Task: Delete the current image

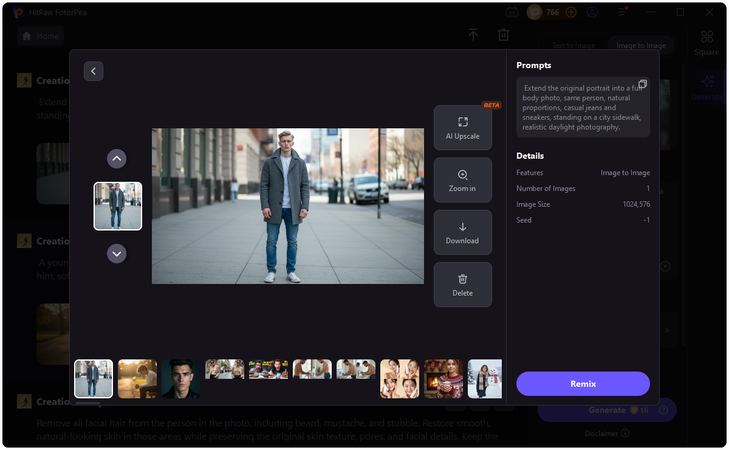Action: 463,285
